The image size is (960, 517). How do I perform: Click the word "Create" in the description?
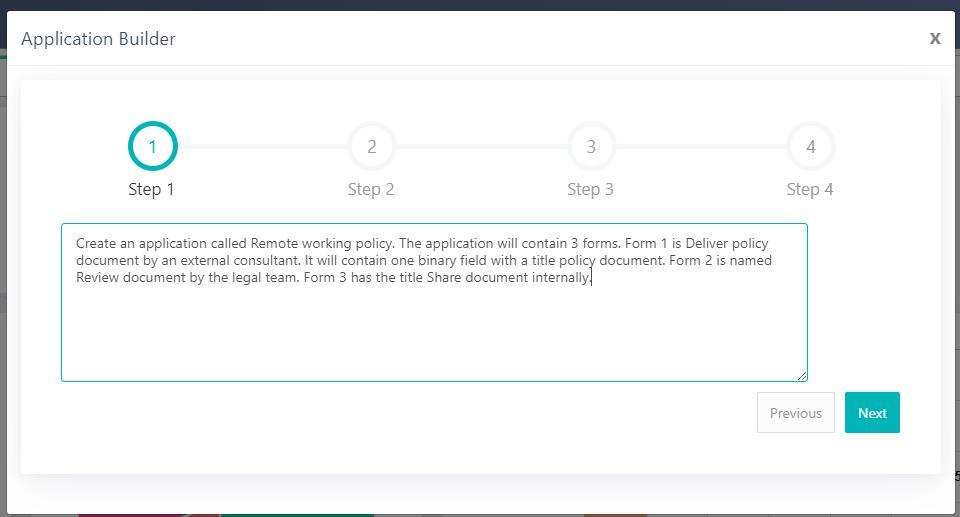(97, 243)
